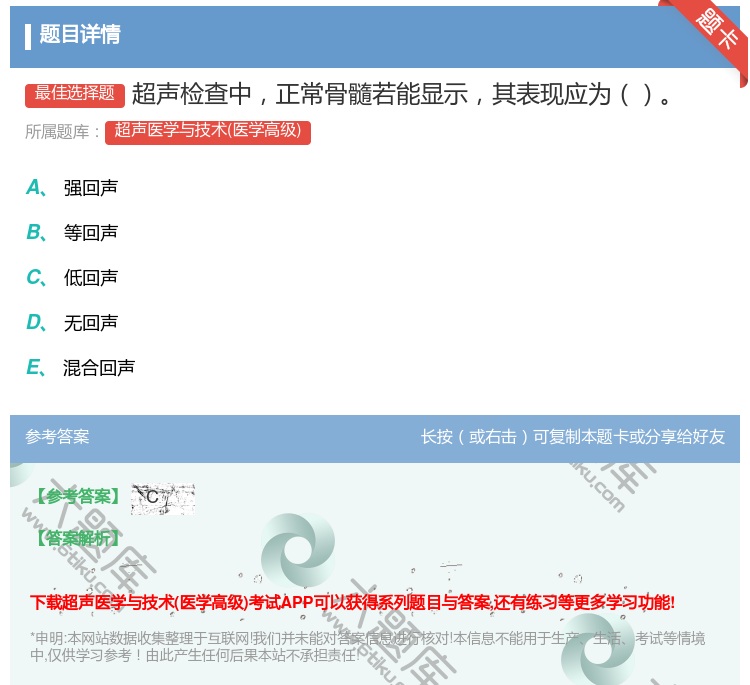Pick option D 无回声
The image size is (750, 685).
point(72,322)
